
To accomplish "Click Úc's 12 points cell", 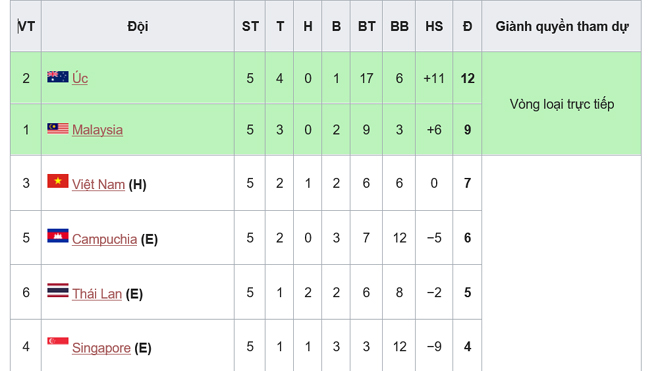I will [x=467, y=78].
